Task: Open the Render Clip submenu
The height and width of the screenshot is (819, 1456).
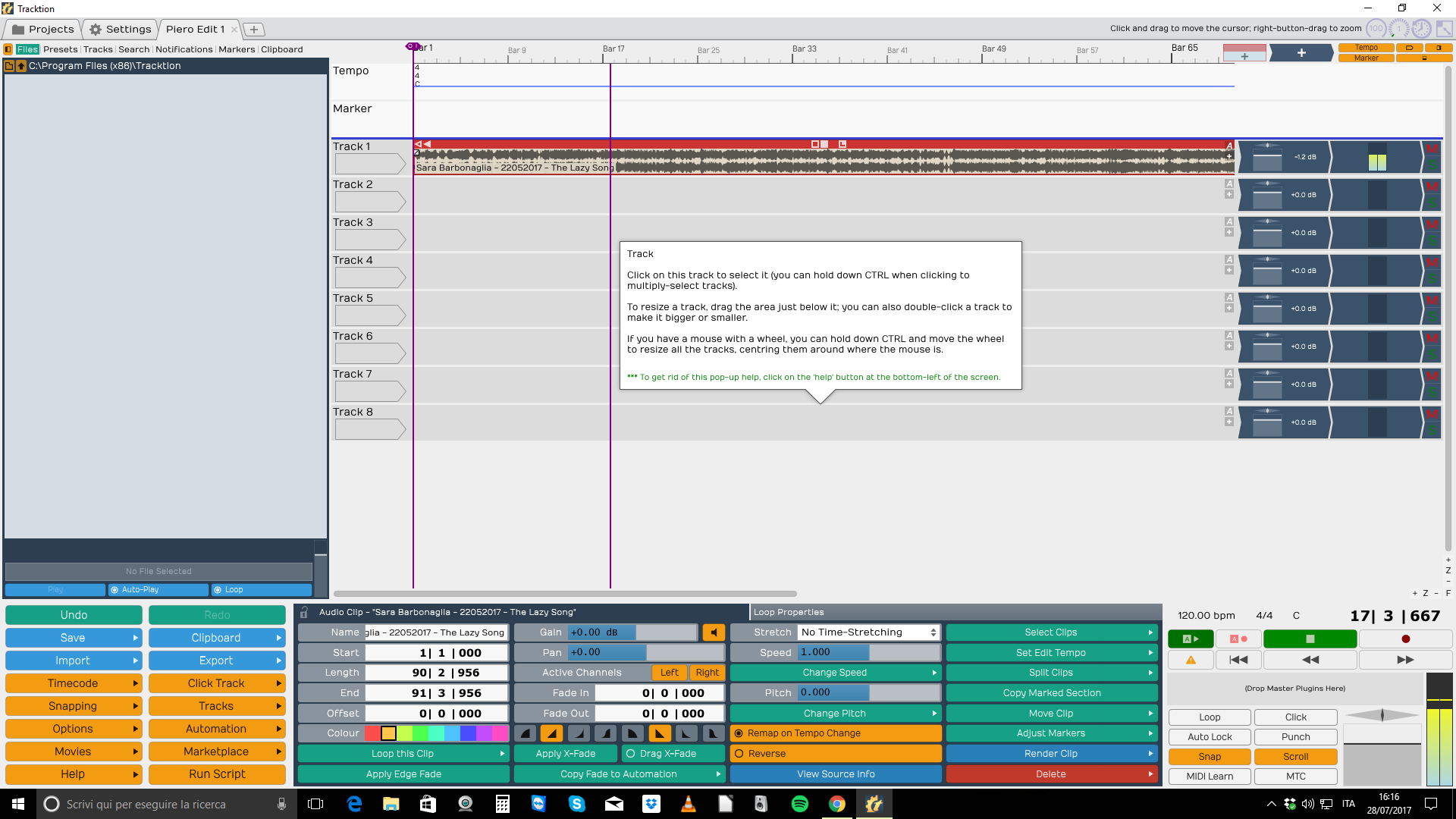Action: [x=1052, y=754]
